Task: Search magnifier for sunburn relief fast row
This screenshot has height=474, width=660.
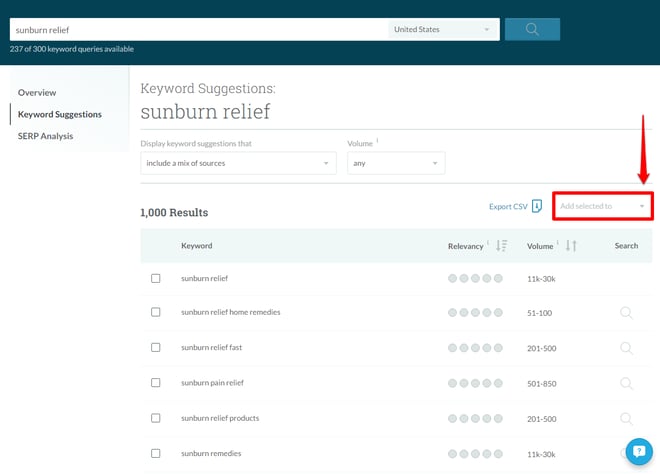Action: [626, 348]
